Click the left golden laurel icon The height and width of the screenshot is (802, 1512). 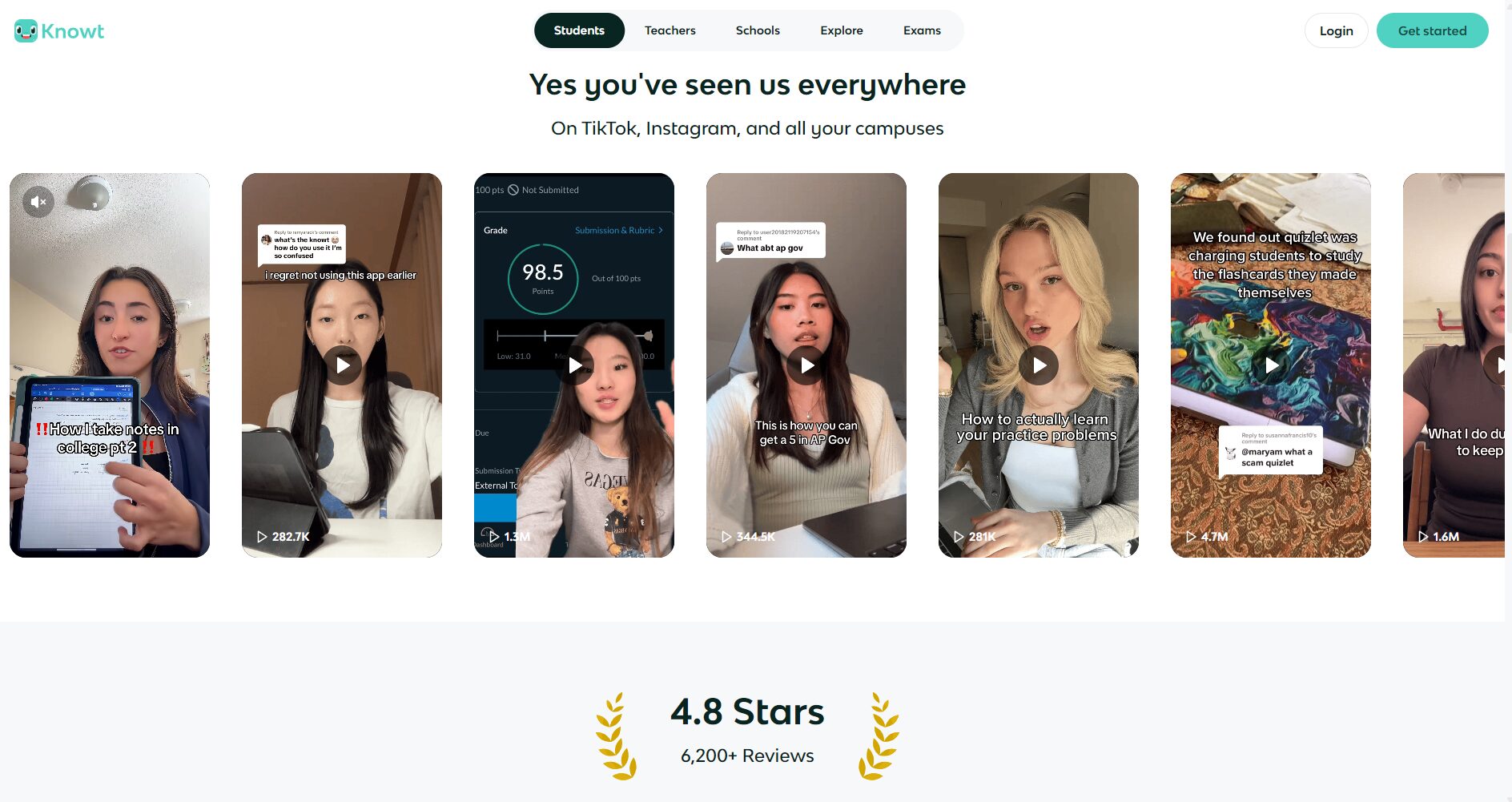click(616, 736)
